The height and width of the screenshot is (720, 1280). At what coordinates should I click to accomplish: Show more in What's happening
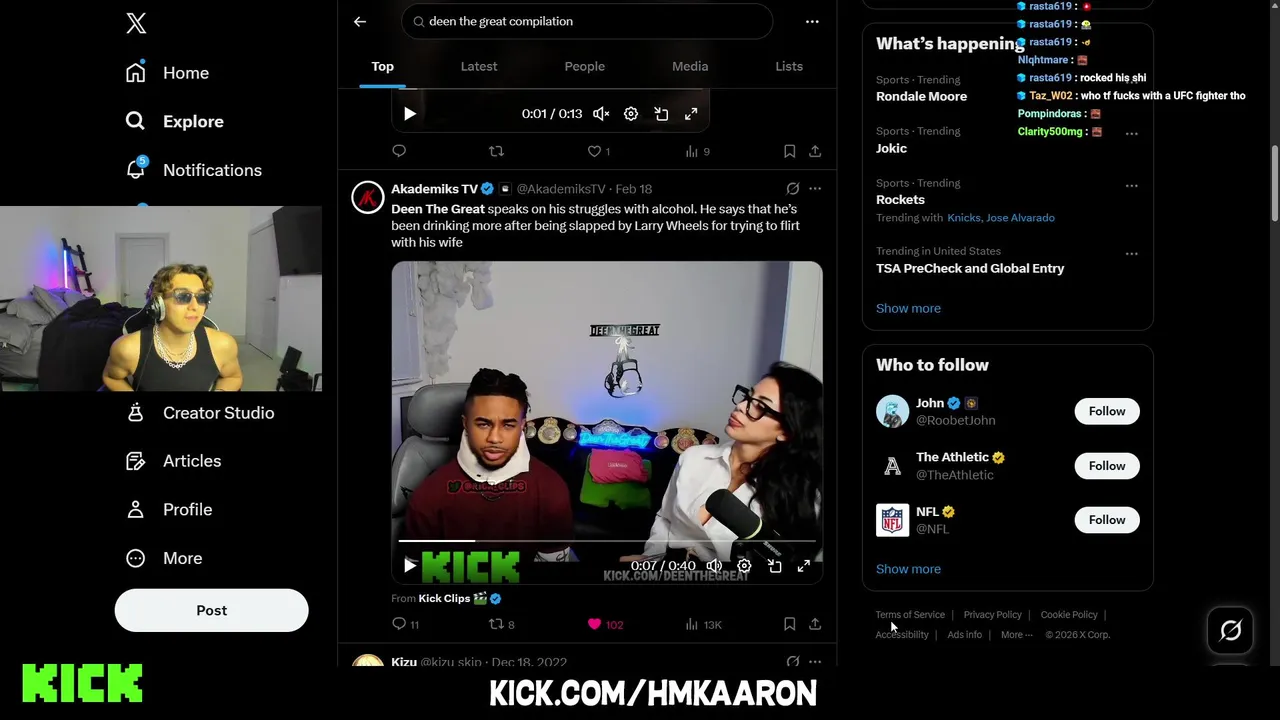click(x=908, y=308)
